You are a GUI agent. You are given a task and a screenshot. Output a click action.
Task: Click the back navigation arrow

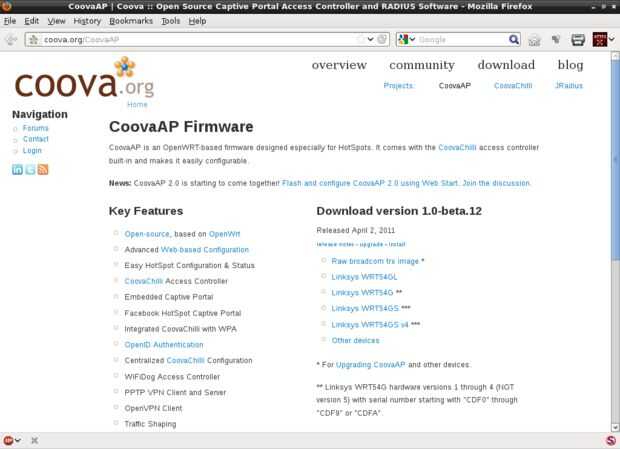[11, 40]
